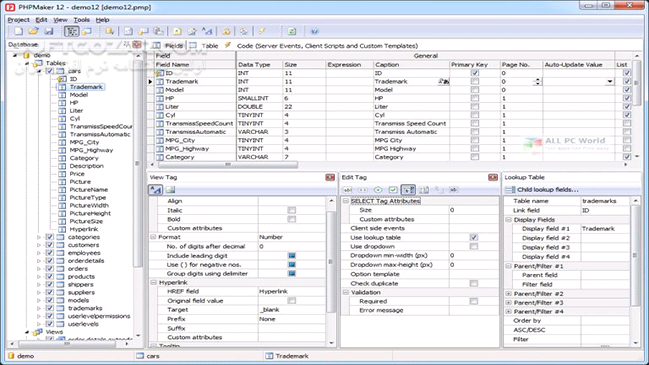This screenshot has height=365, width=649.
Task: Toggle Use dropdown checkbox
Action: pyautogui.click(x=474, y=247)
